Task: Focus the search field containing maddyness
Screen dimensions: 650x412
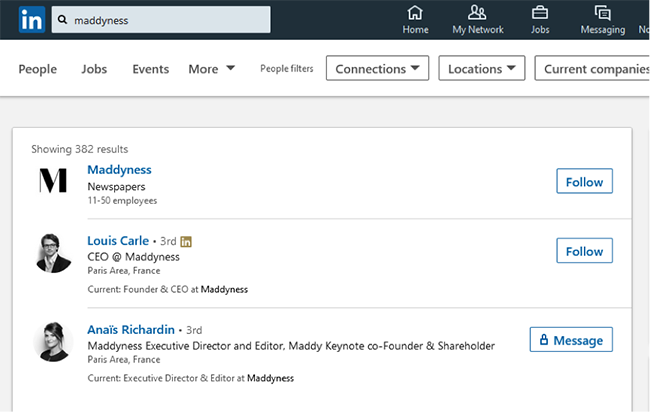Action: coord(161,19)
